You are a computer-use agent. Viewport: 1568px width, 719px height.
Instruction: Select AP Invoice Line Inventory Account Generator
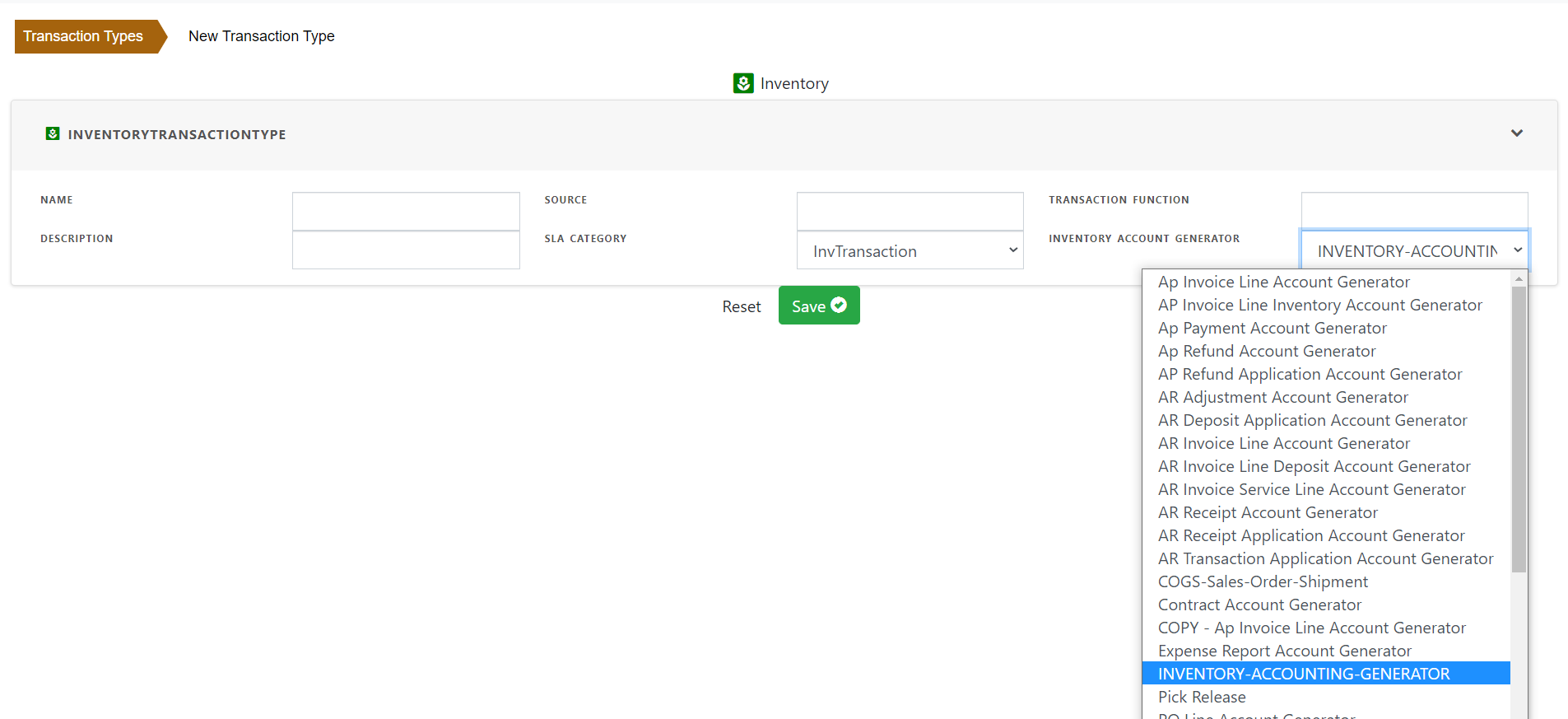click(x=1326, y=305)
